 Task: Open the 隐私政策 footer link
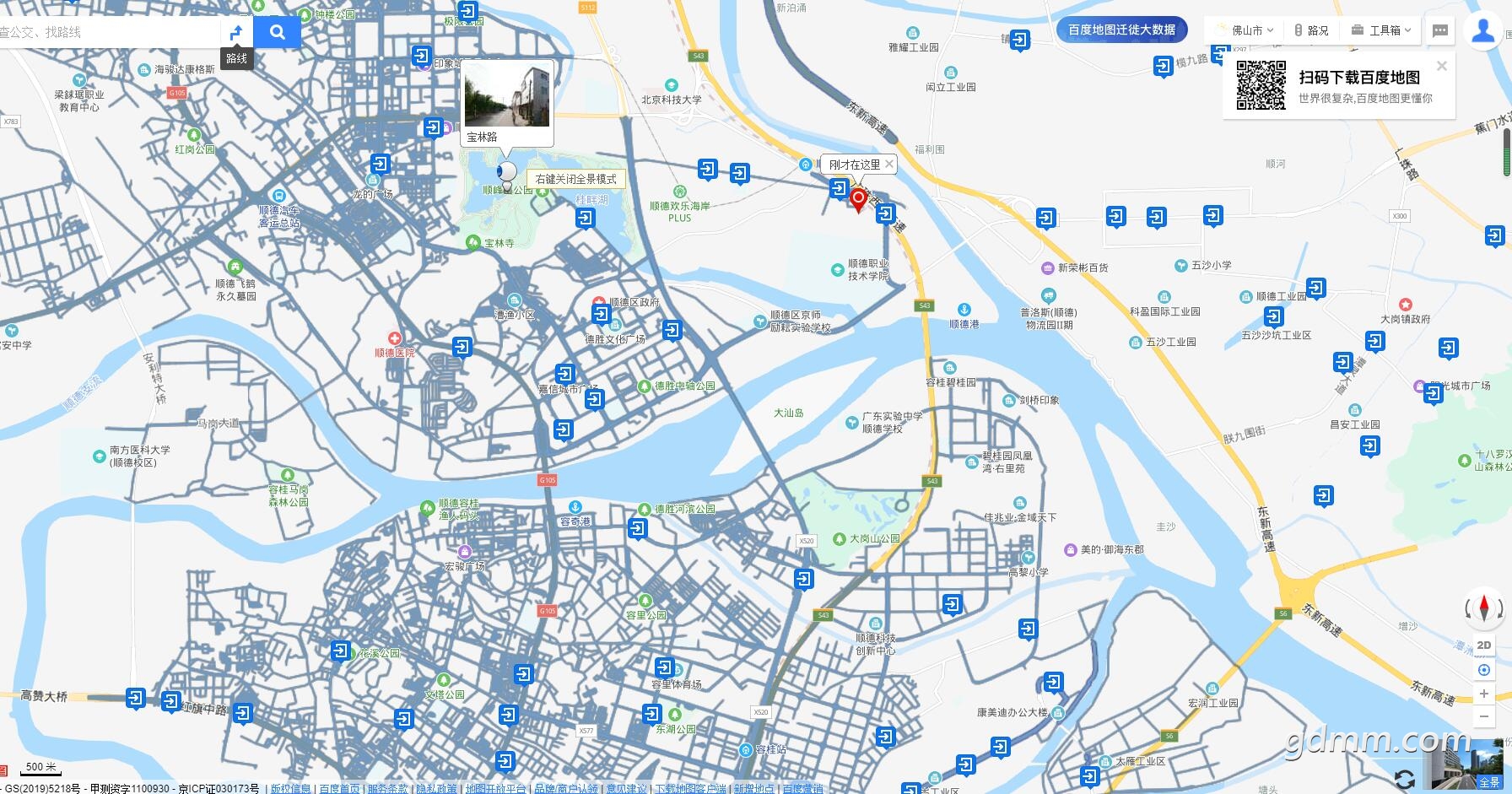tap(436, 789)
